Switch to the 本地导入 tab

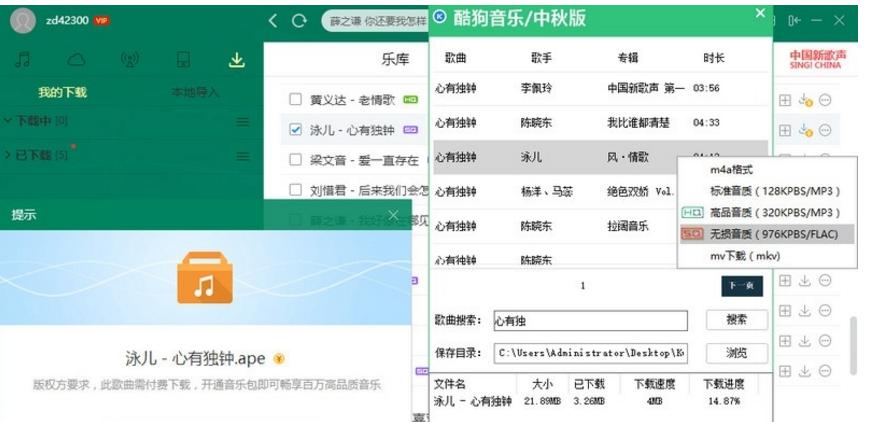coord(195,92)
